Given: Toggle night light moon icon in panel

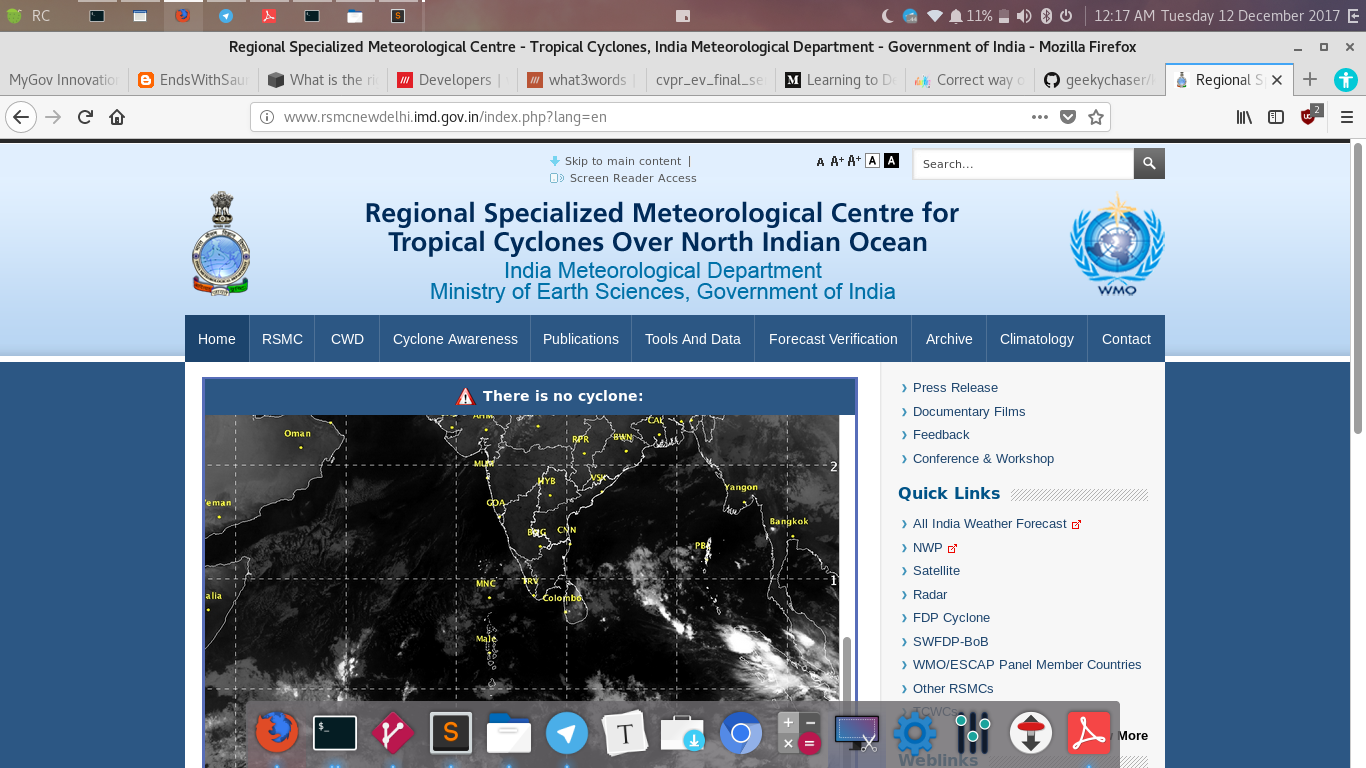Looking at the screenshot, I should click(888, 16).
